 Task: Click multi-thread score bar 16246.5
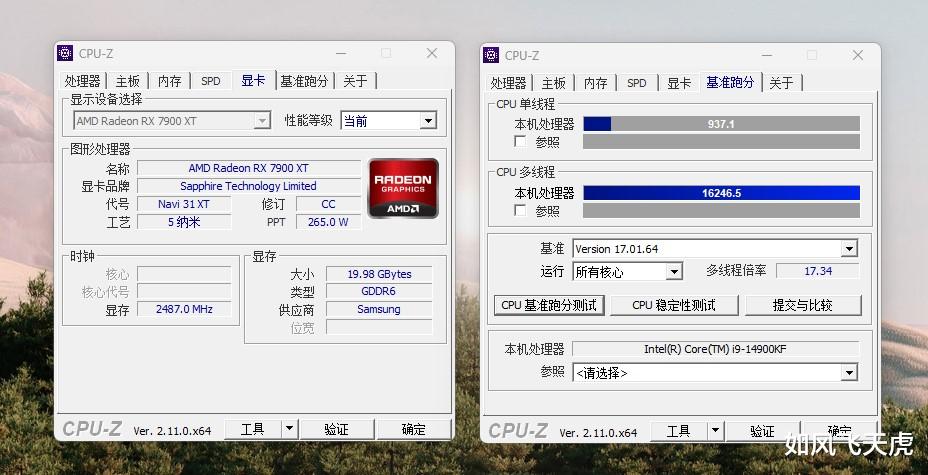point(721,193)
